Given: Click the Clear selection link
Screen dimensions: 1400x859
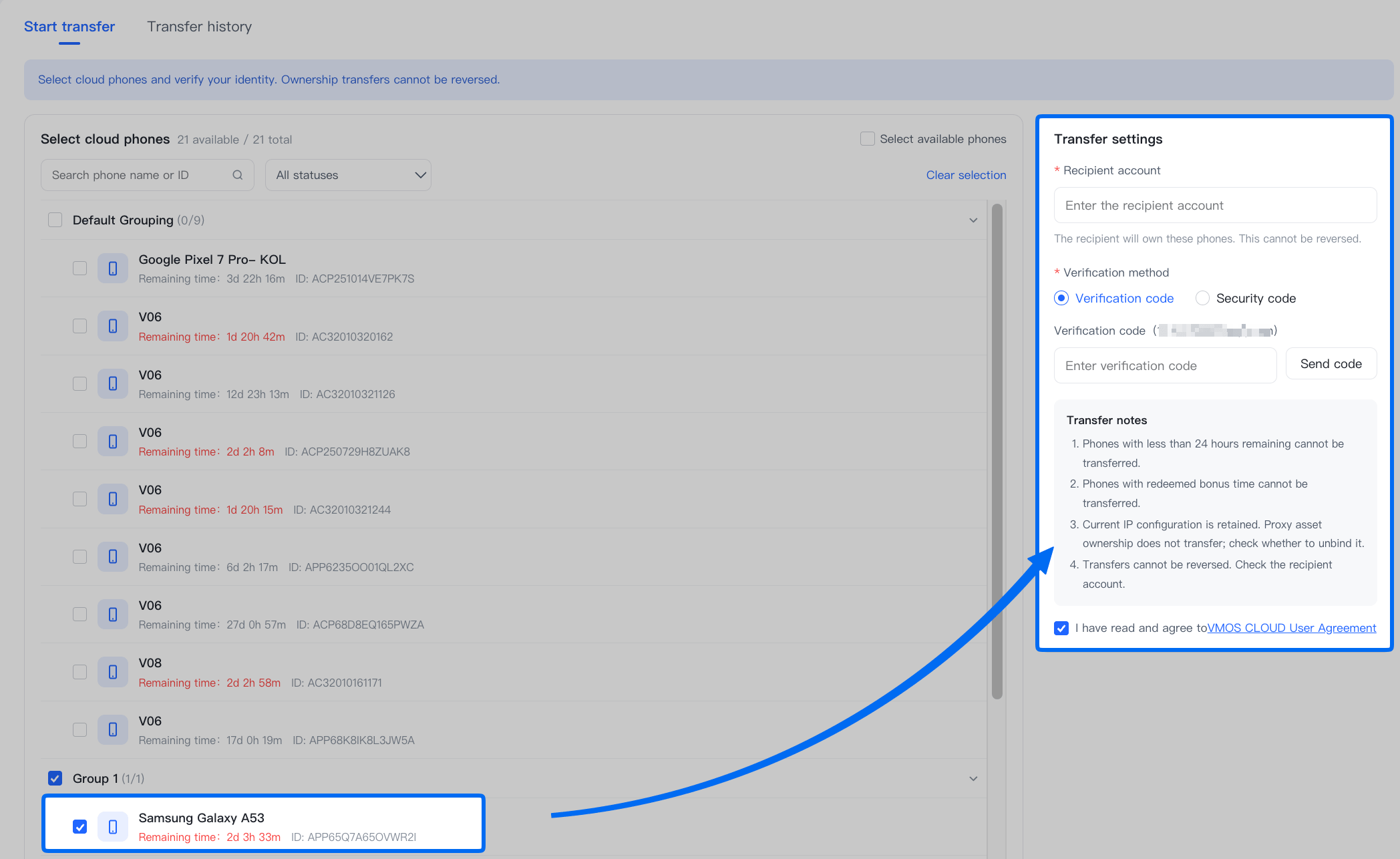Looking at the screenshot, I should point(966,175).
